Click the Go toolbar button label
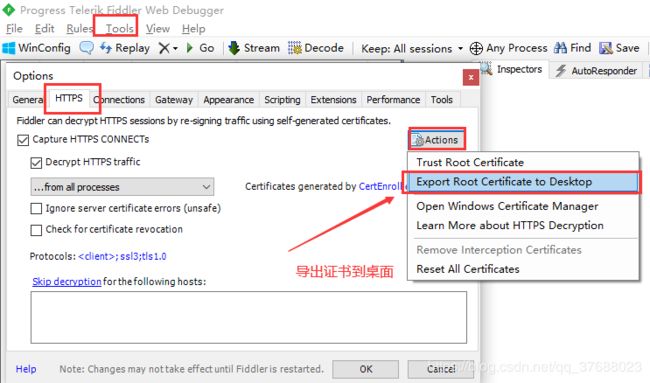650x383 pixels. (207, 48)
